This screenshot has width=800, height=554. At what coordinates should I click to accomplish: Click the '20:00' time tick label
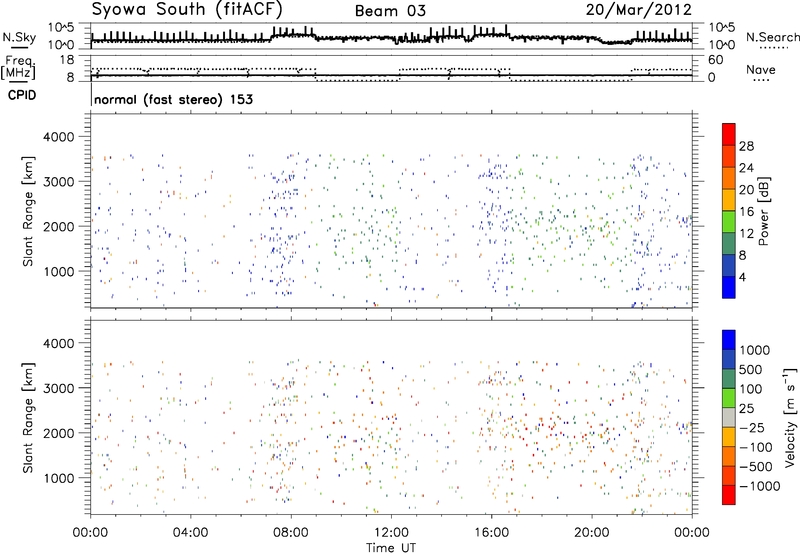[591, 533]
